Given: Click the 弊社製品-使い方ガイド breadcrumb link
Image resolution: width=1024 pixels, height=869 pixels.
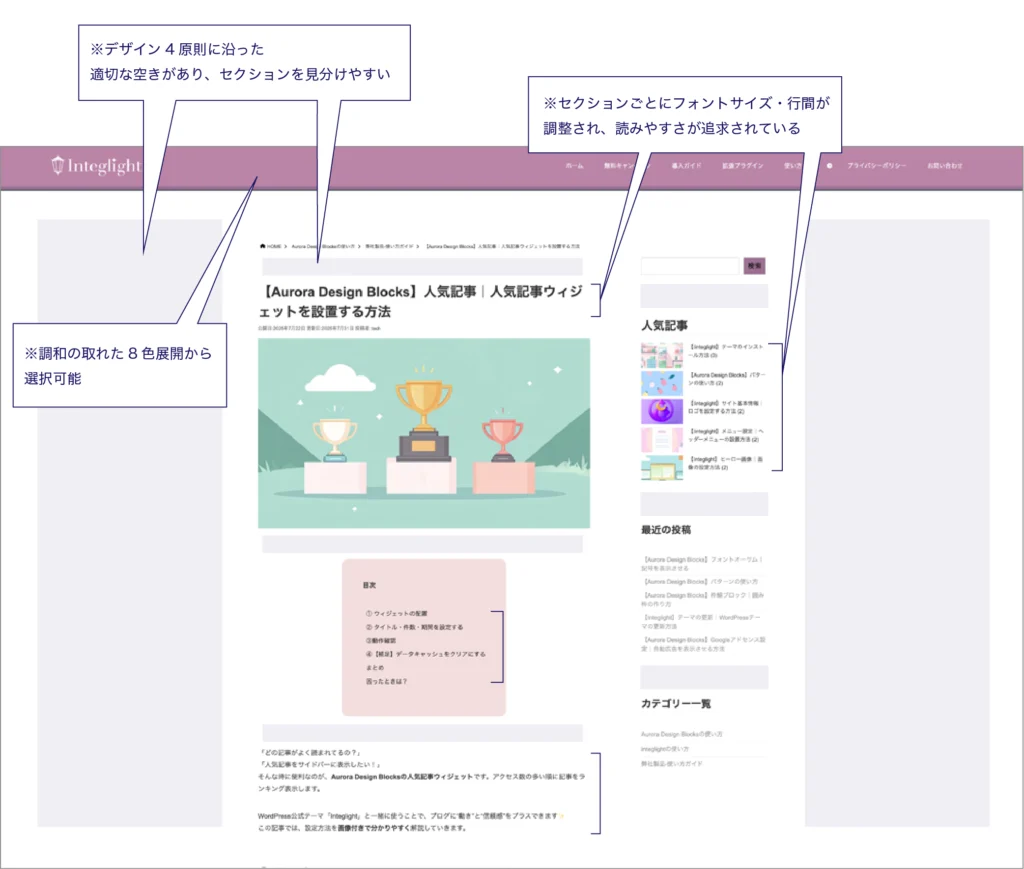Looking at the screenshot, I should click(x=389, y=245).
